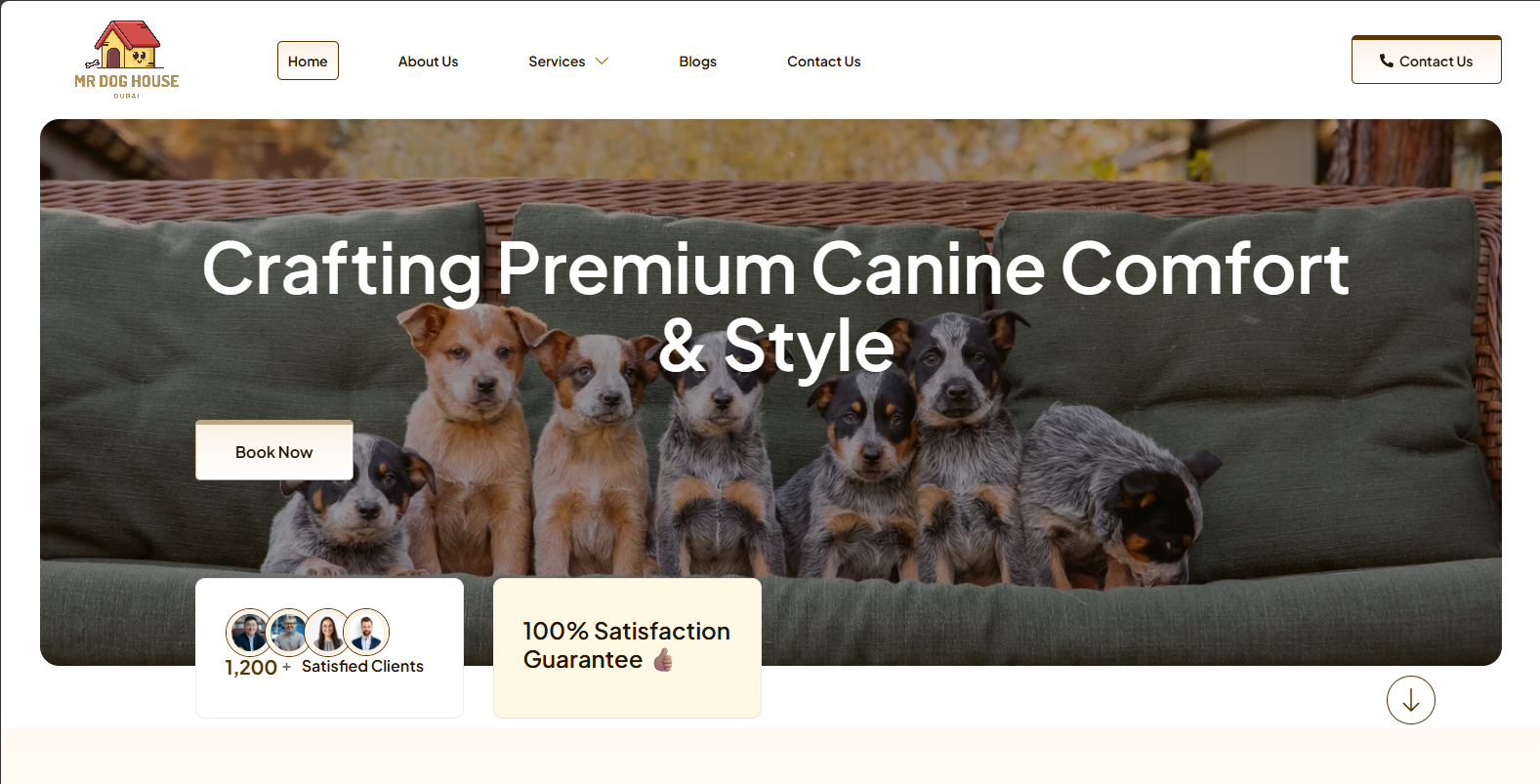Go to the Home page tab

[308, 61]
